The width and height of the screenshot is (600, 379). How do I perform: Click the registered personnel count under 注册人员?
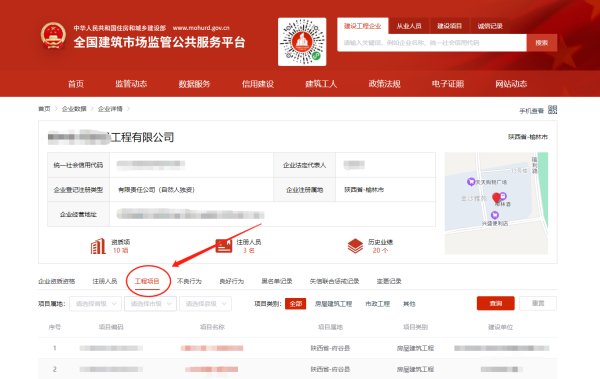pos(249,250)
